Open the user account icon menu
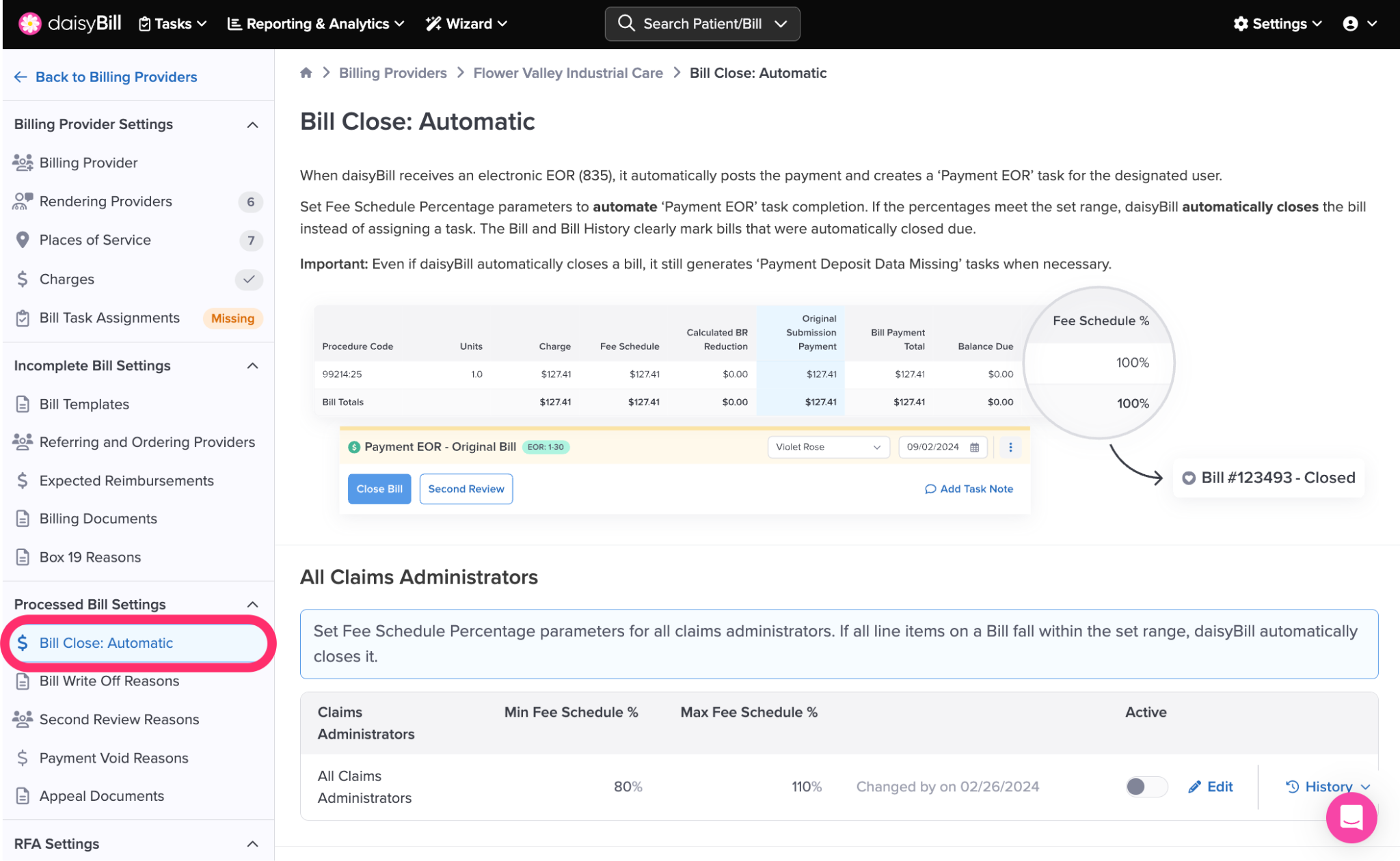 (x=1350, y=24)
